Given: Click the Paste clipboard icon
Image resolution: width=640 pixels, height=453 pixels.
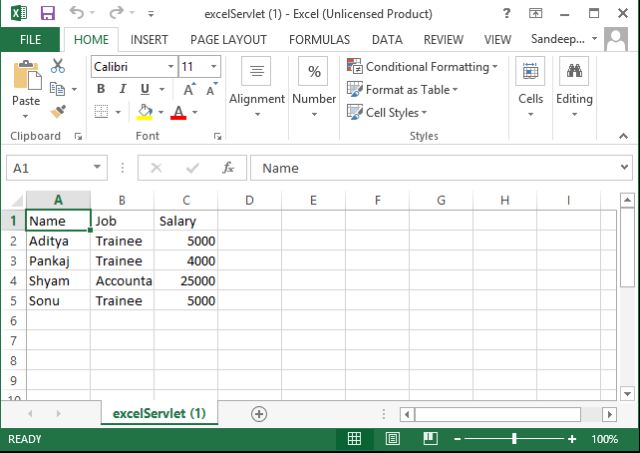Looking at the screenshot, I should coord(27,76).
